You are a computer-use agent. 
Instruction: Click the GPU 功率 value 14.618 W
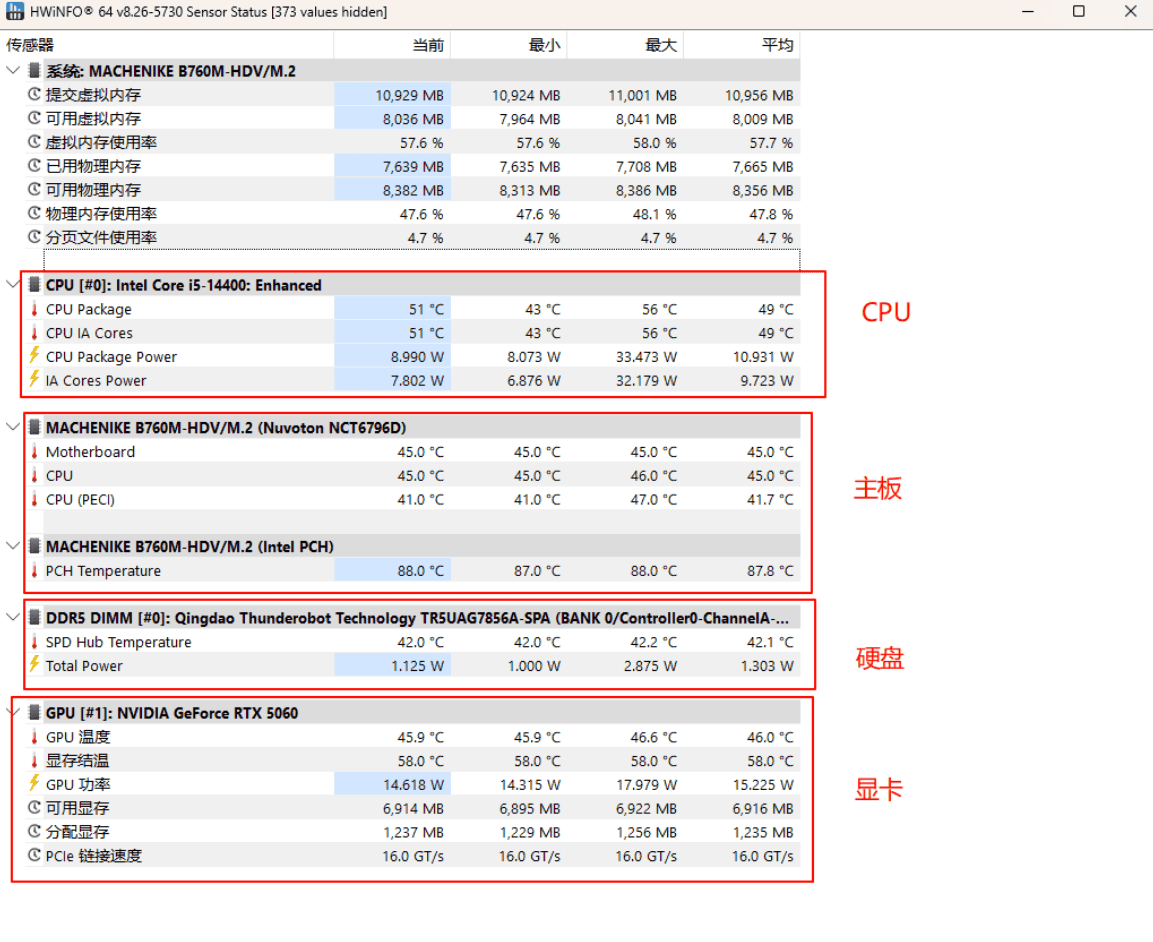tap(413, 785)
